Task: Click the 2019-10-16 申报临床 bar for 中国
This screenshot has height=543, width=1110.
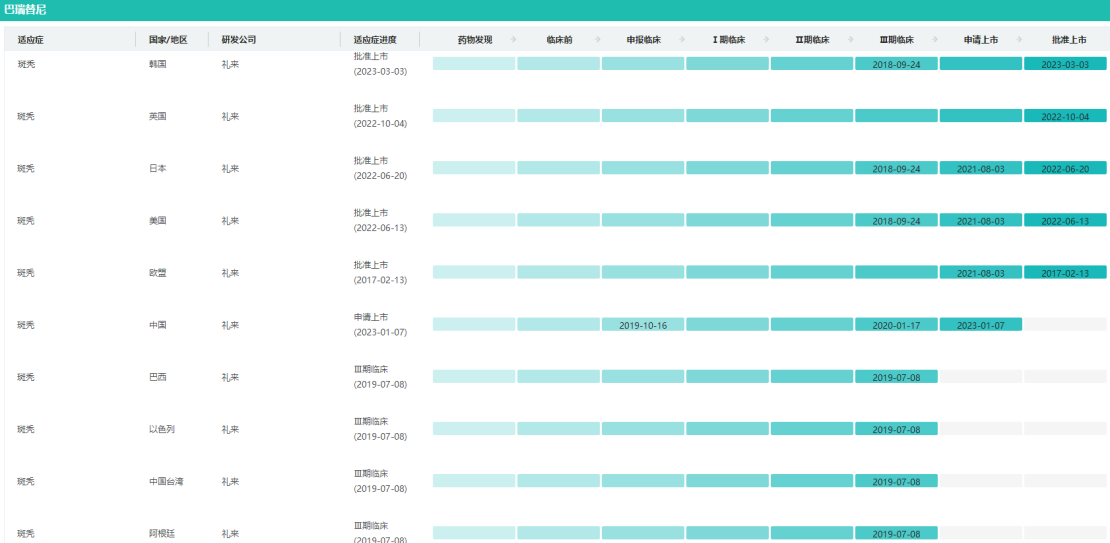Action: (643, 325)
